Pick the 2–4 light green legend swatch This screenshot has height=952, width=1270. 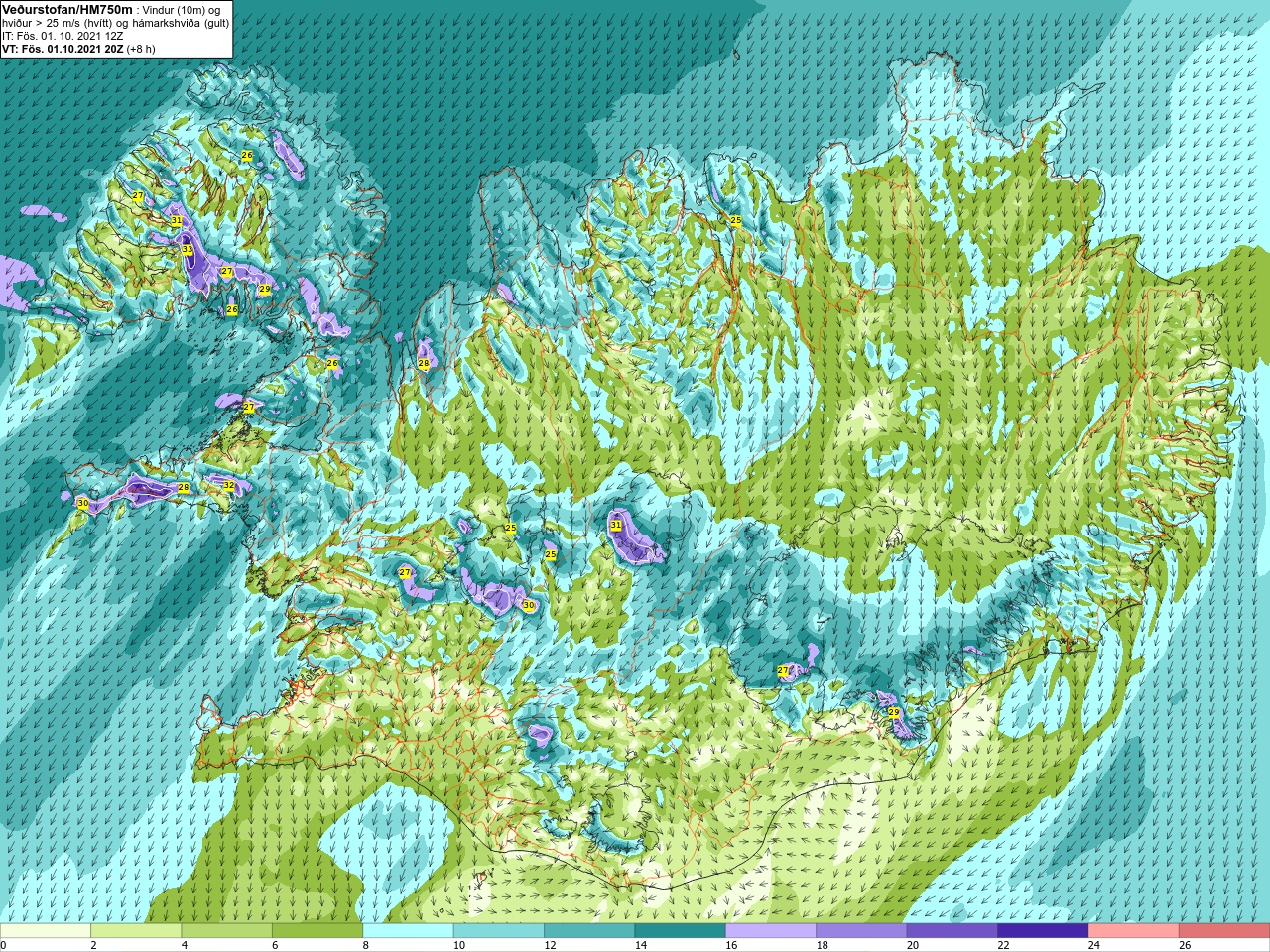(136, 931)
